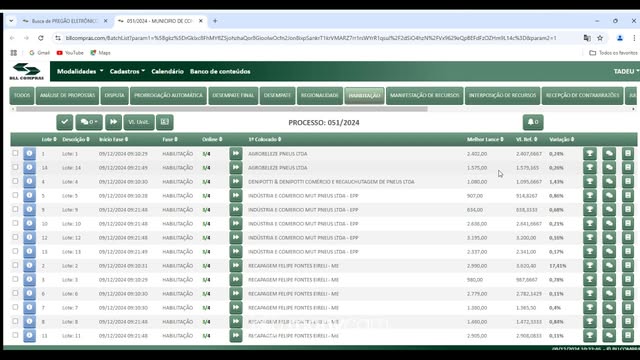Click the document icon for Lote 13
This screenshot has height=360, width=640.
tap(628, 251)
